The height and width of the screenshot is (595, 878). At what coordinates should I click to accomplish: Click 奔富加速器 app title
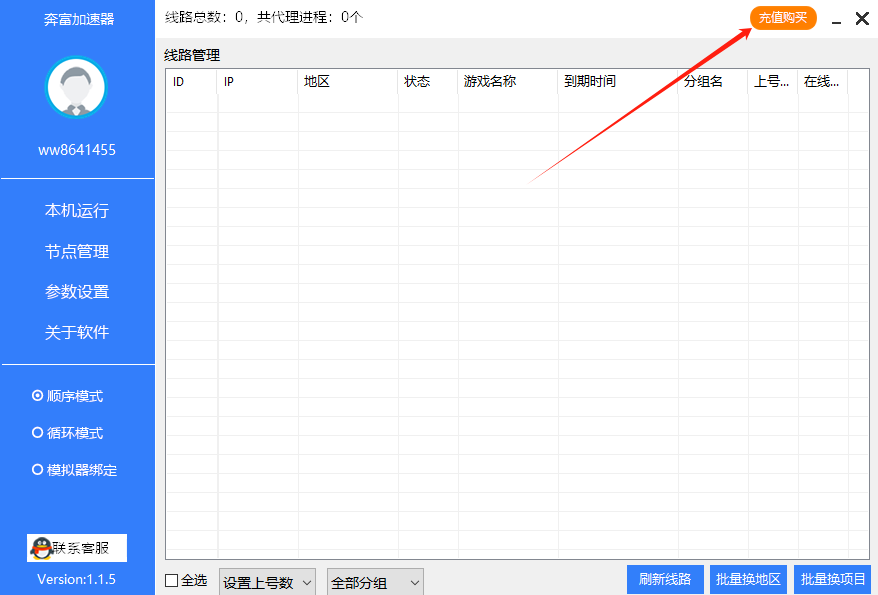(79, 19)
